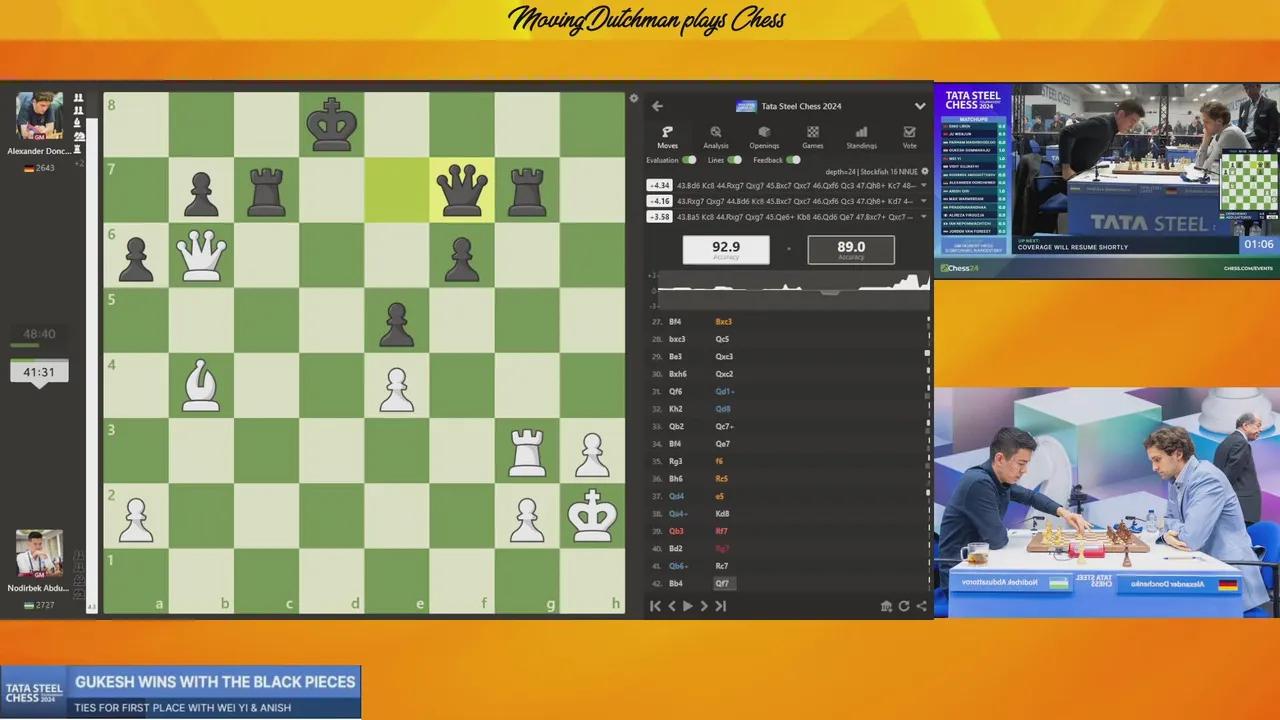1280x720 pixels.
Task: Click a point on the evaluation graph
Action: pos(790,290)
